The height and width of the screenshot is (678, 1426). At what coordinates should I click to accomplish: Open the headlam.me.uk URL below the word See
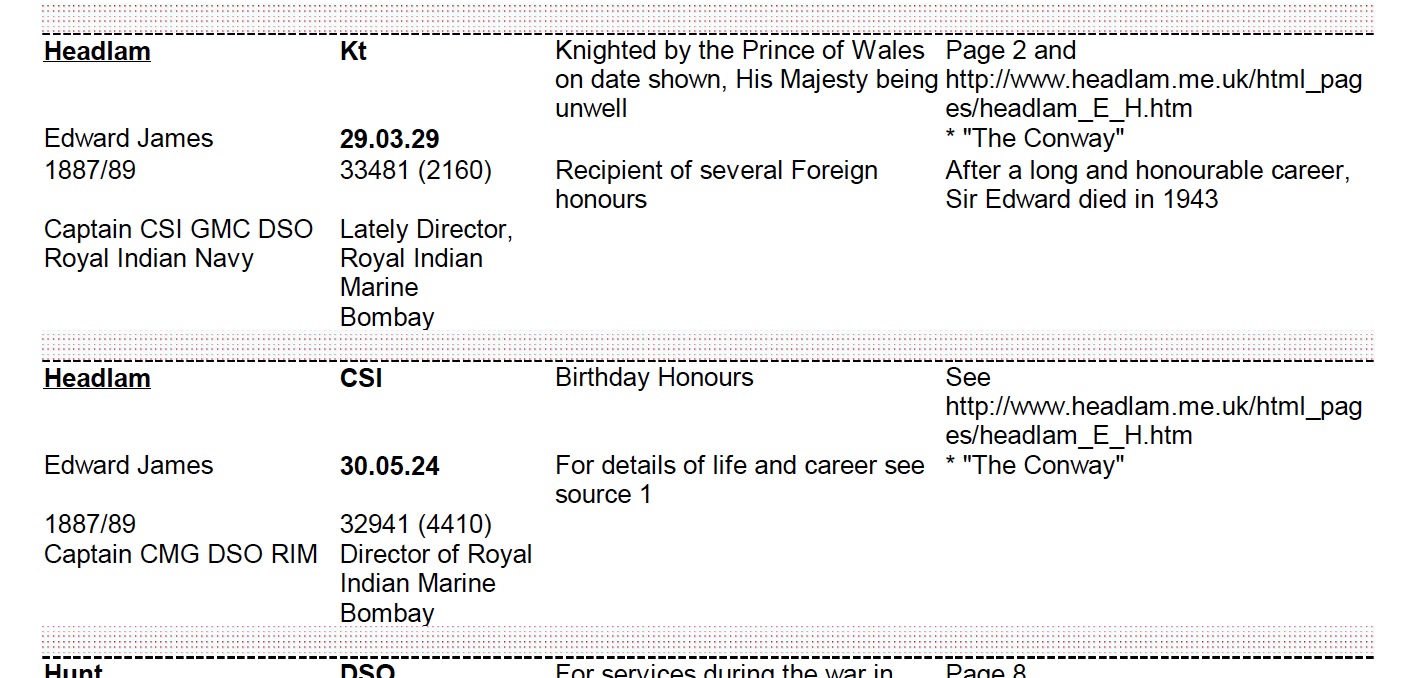click(1153, 421)
